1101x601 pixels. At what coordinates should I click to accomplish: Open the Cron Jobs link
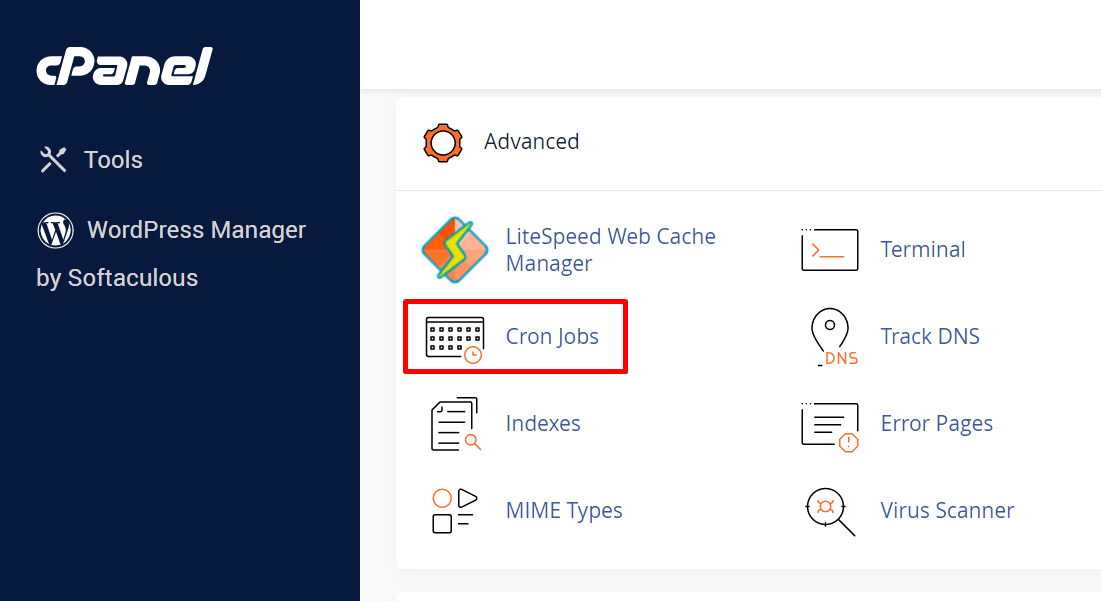553,337
